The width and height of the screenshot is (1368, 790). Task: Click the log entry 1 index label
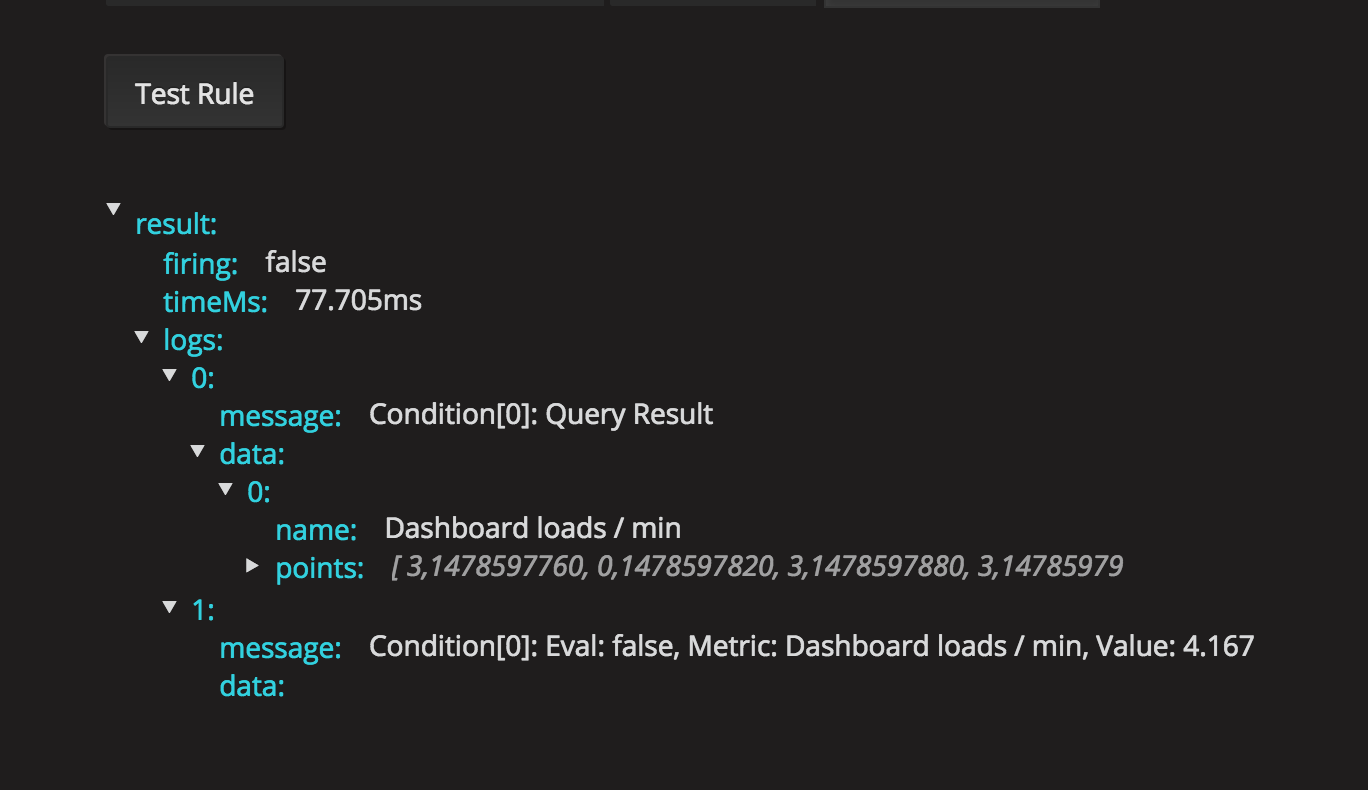[203, 609]
